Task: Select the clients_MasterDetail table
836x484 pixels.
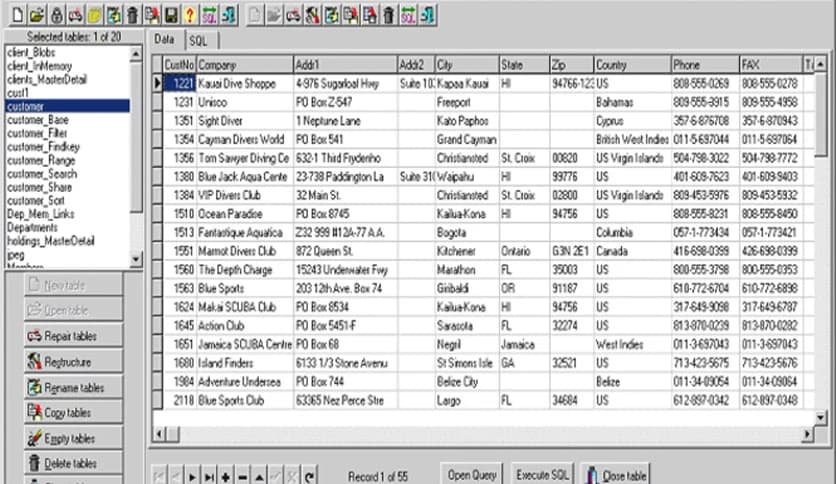Action: tap(68, 79)
